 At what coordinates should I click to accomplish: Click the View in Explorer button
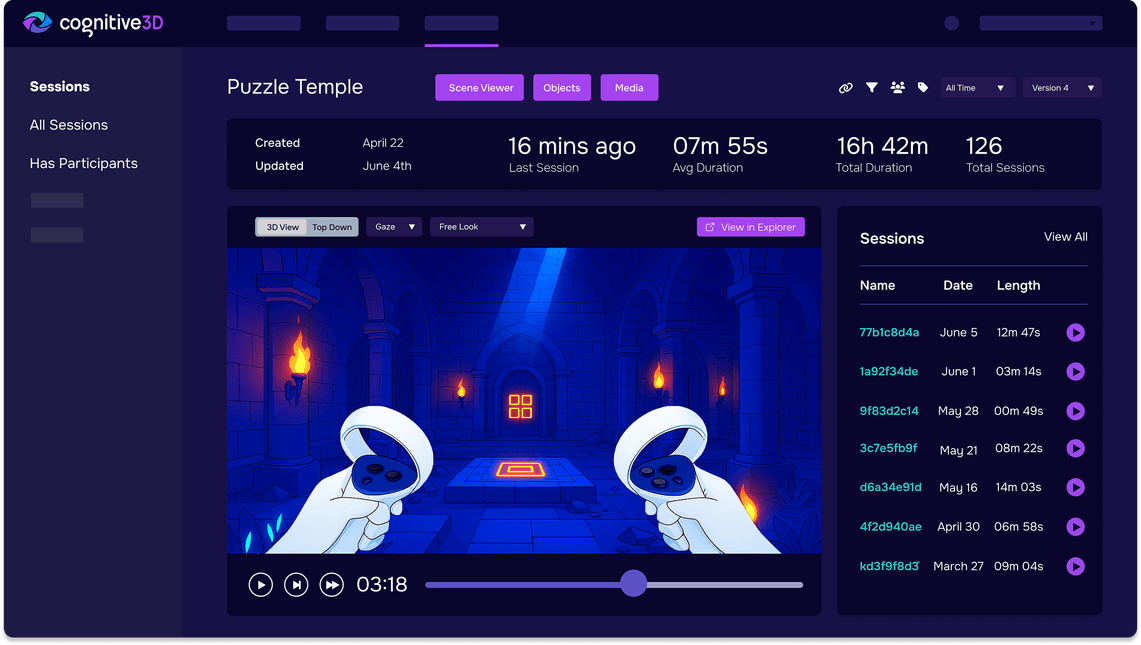click(750, 227)
